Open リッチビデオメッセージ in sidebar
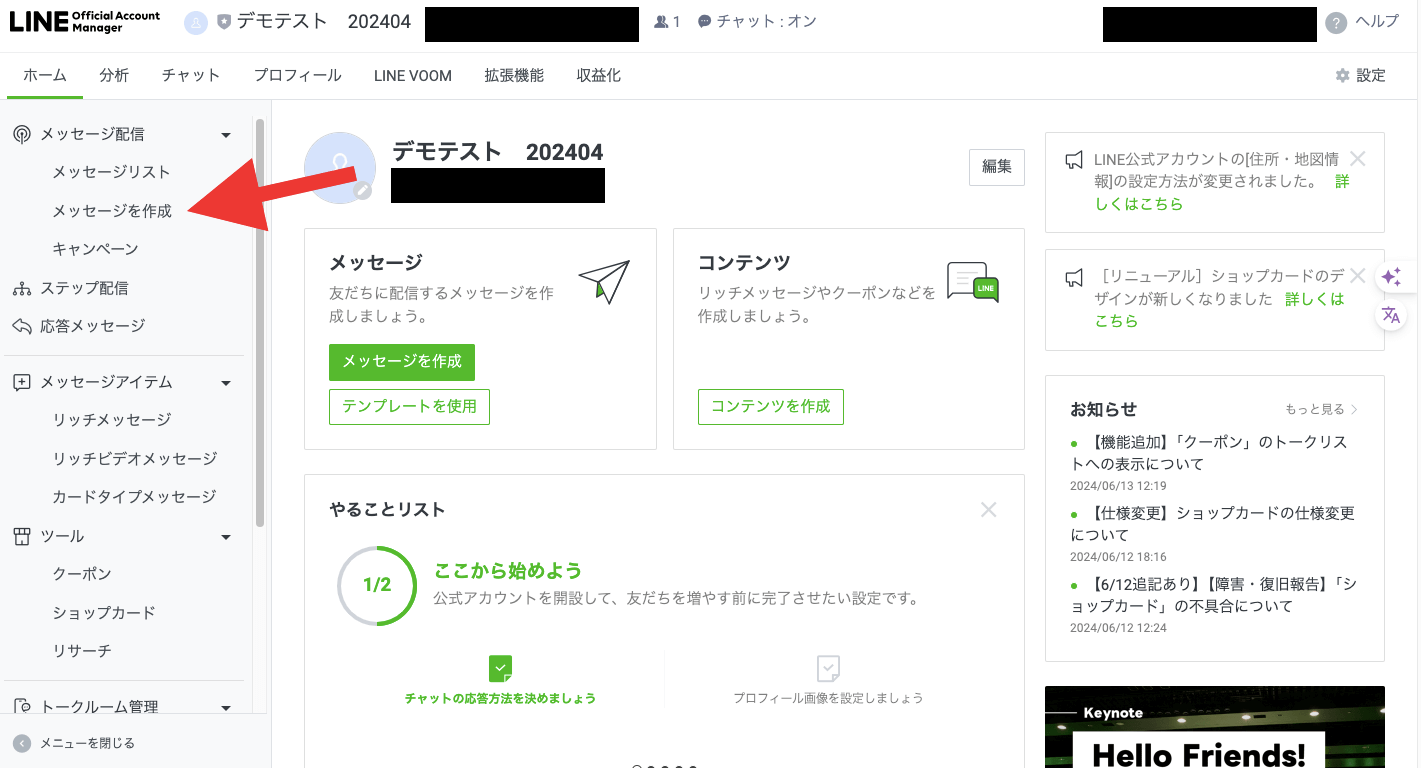 135,459
